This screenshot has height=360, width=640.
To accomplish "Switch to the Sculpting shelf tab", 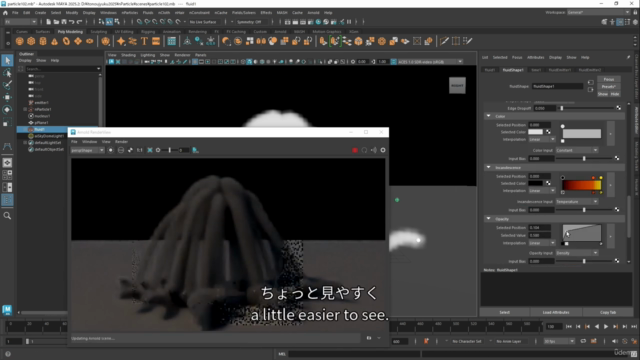I will tap(98, 31).
